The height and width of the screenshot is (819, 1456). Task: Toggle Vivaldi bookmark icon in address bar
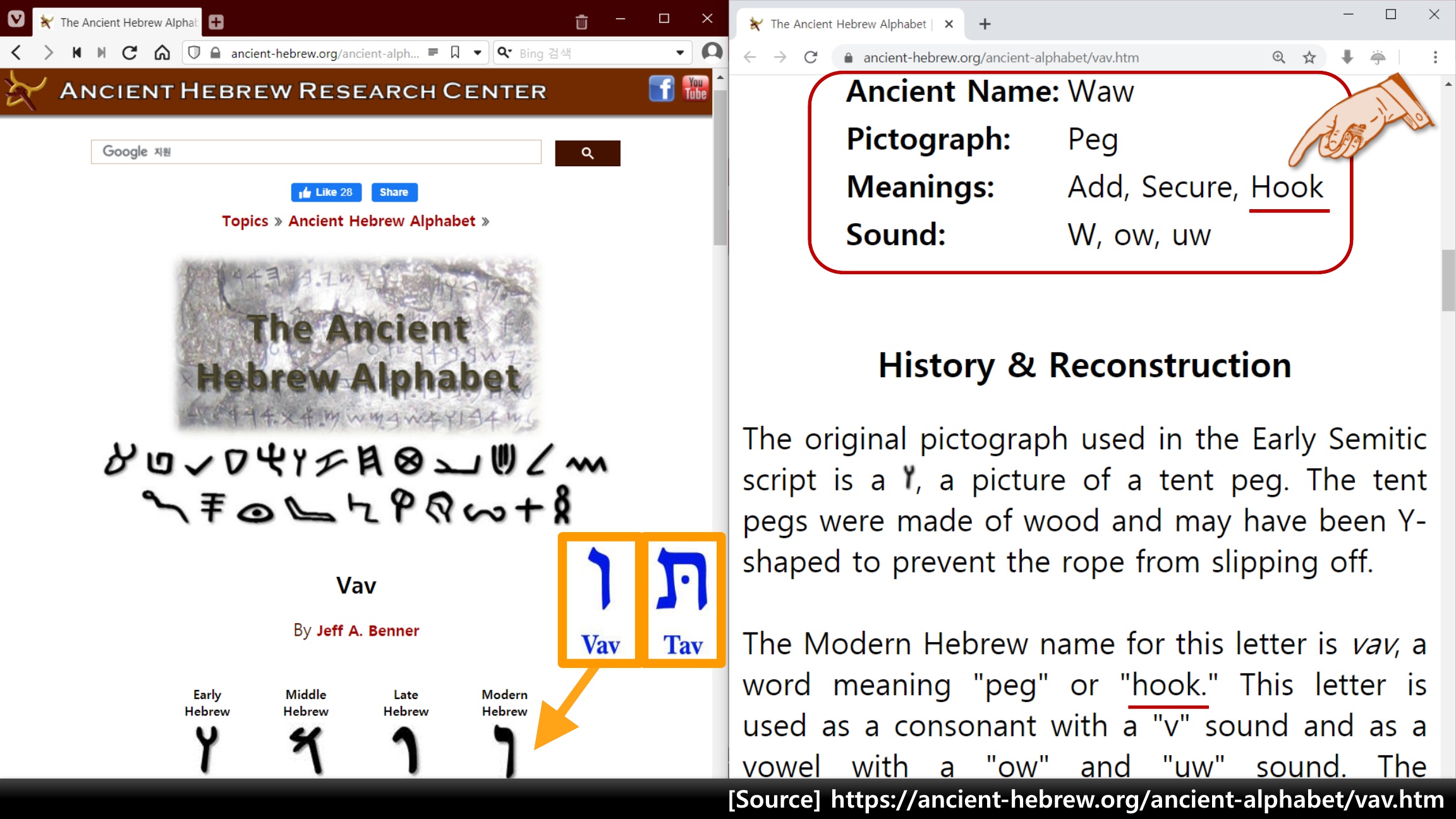tap(455, 53)
